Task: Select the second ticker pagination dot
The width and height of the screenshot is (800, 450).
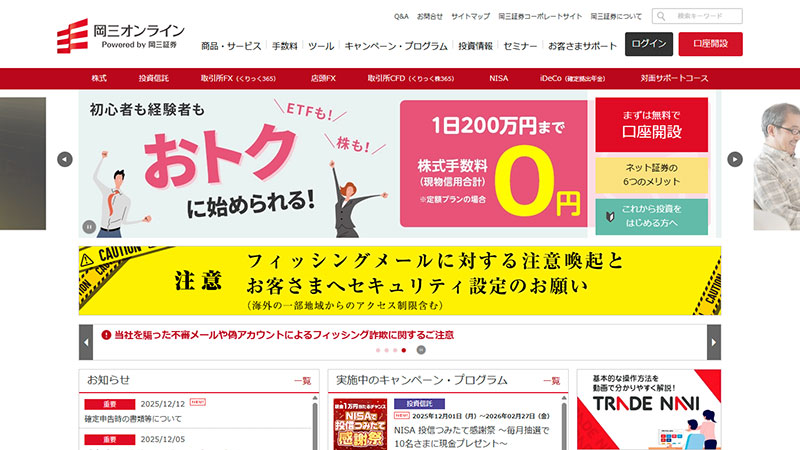Action: (387, 350)
